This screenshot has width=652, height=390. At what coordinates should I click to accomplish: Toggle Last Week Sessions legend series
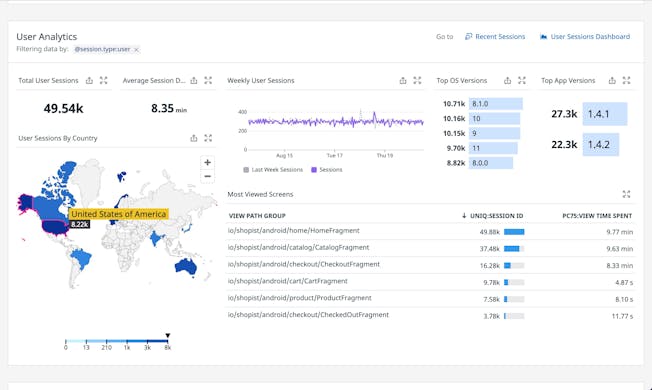point(273,170)
